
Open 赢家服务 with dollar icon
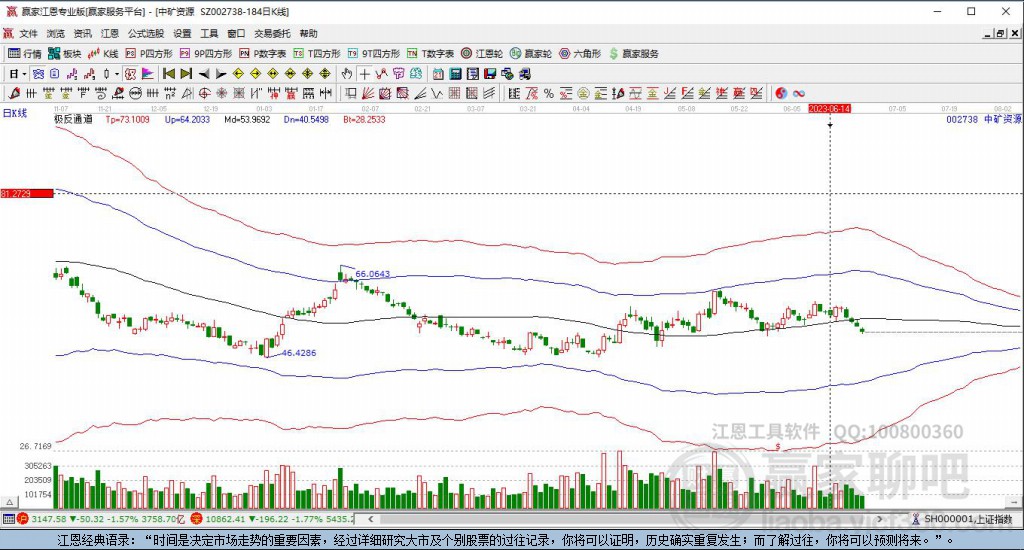click(633, 54)
